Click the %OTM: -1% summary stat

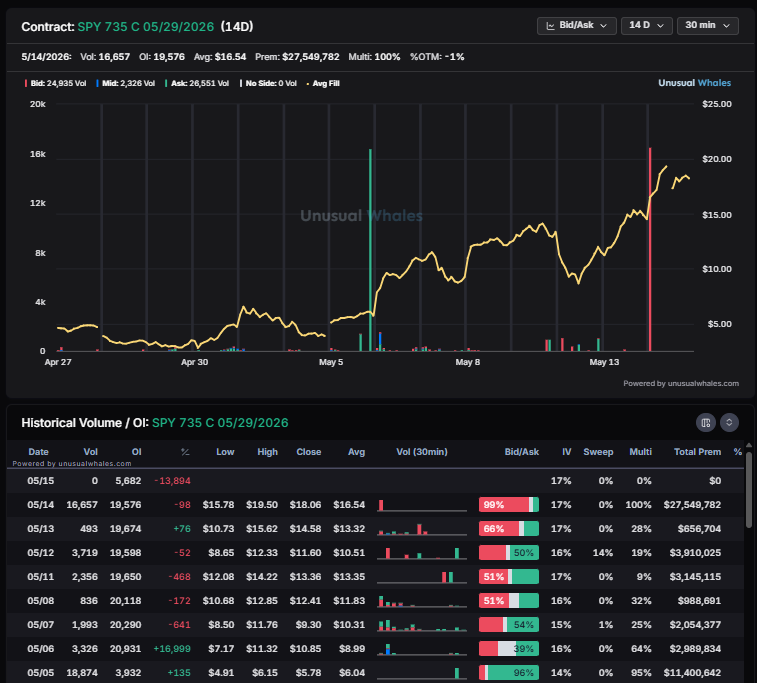click(x=437, y=57)
